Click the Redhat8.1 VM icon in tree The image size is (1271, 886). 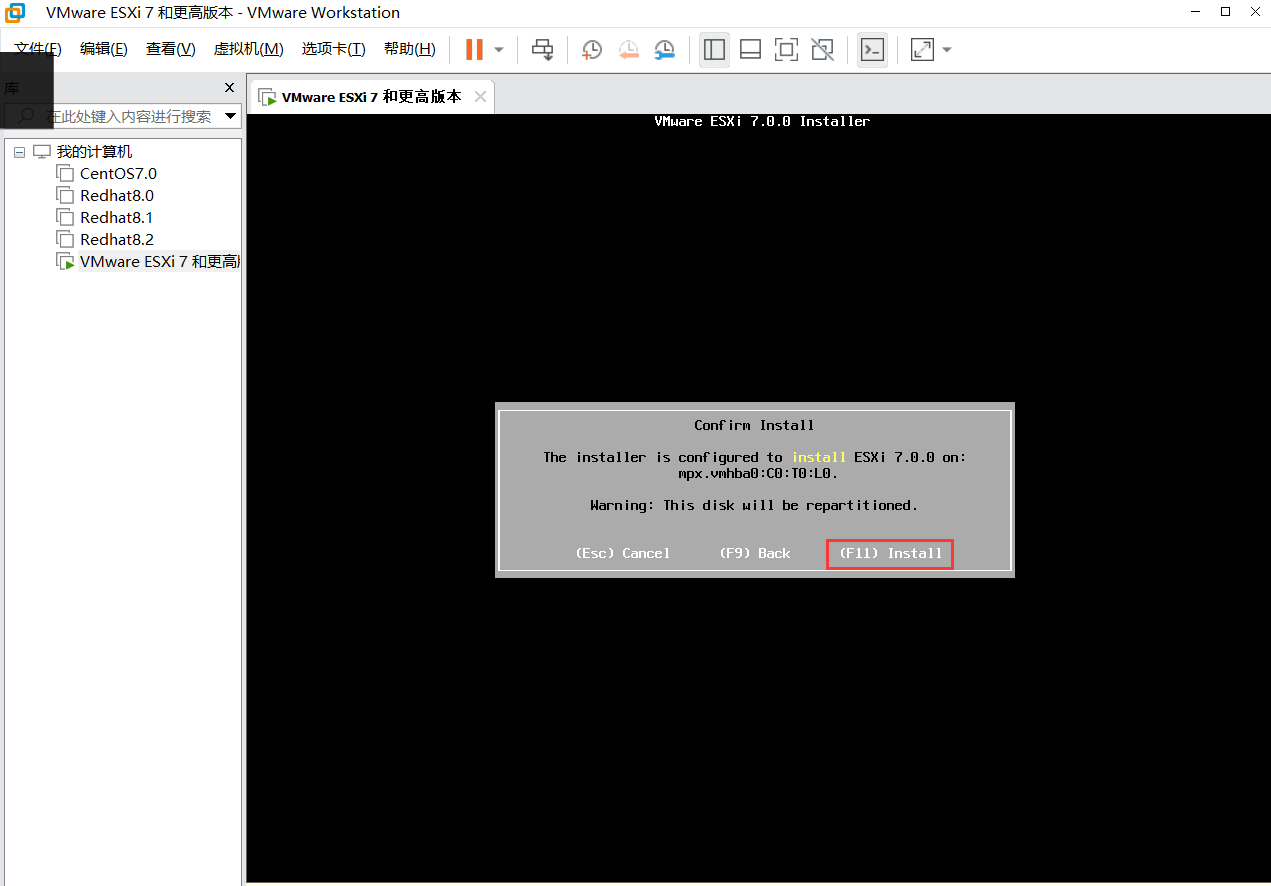coord(65,218)
